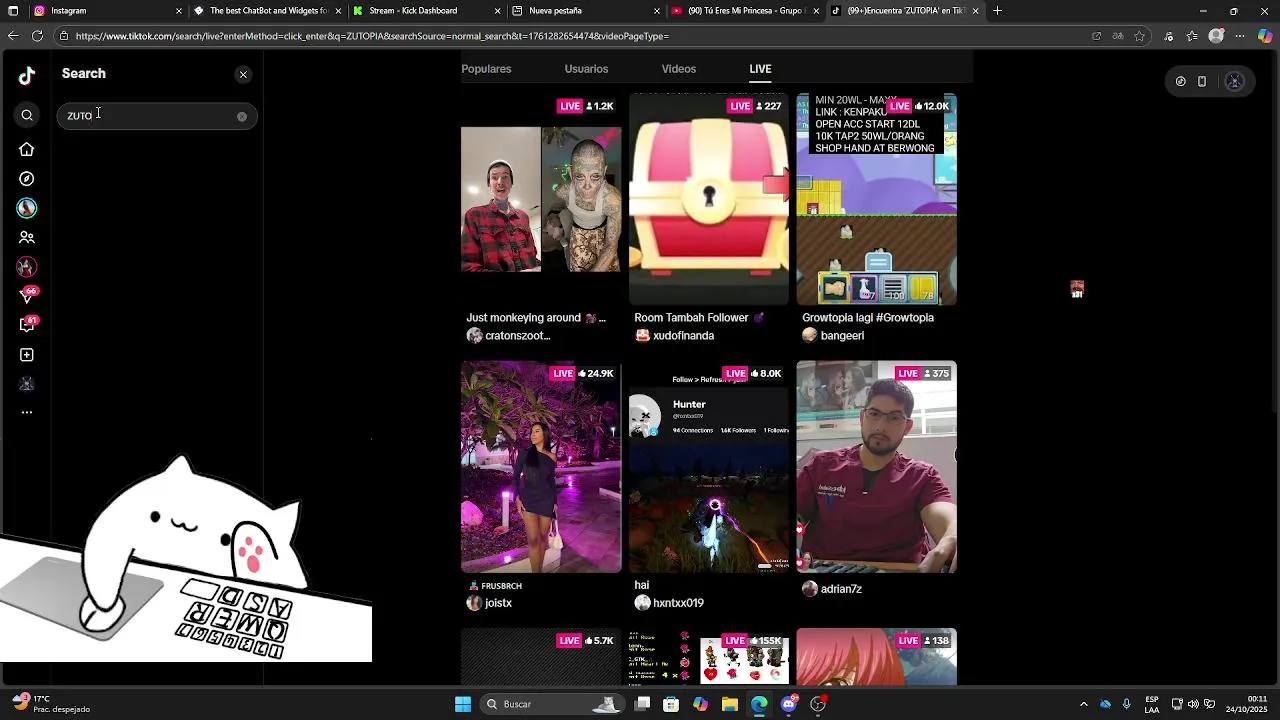Open a new browser tab
1280x720 pixels.
[x=997, y=11]
